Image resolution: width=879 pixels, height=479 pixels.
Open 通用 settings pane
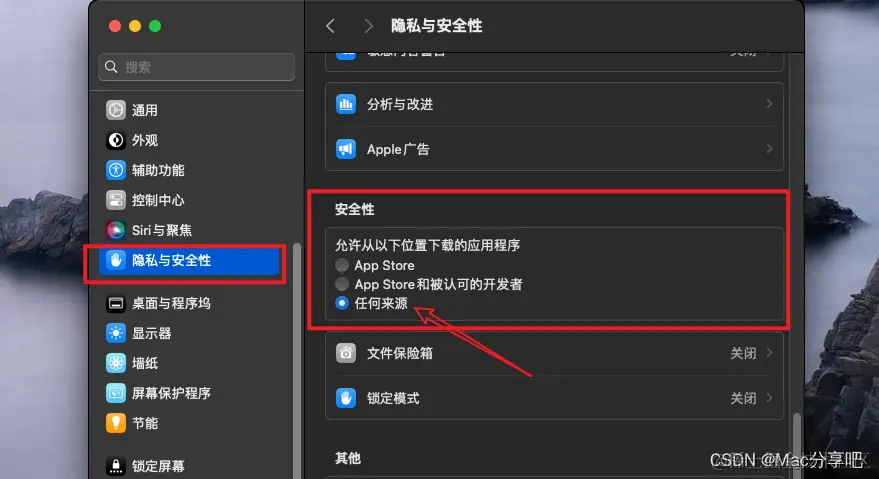pos(191,110)
